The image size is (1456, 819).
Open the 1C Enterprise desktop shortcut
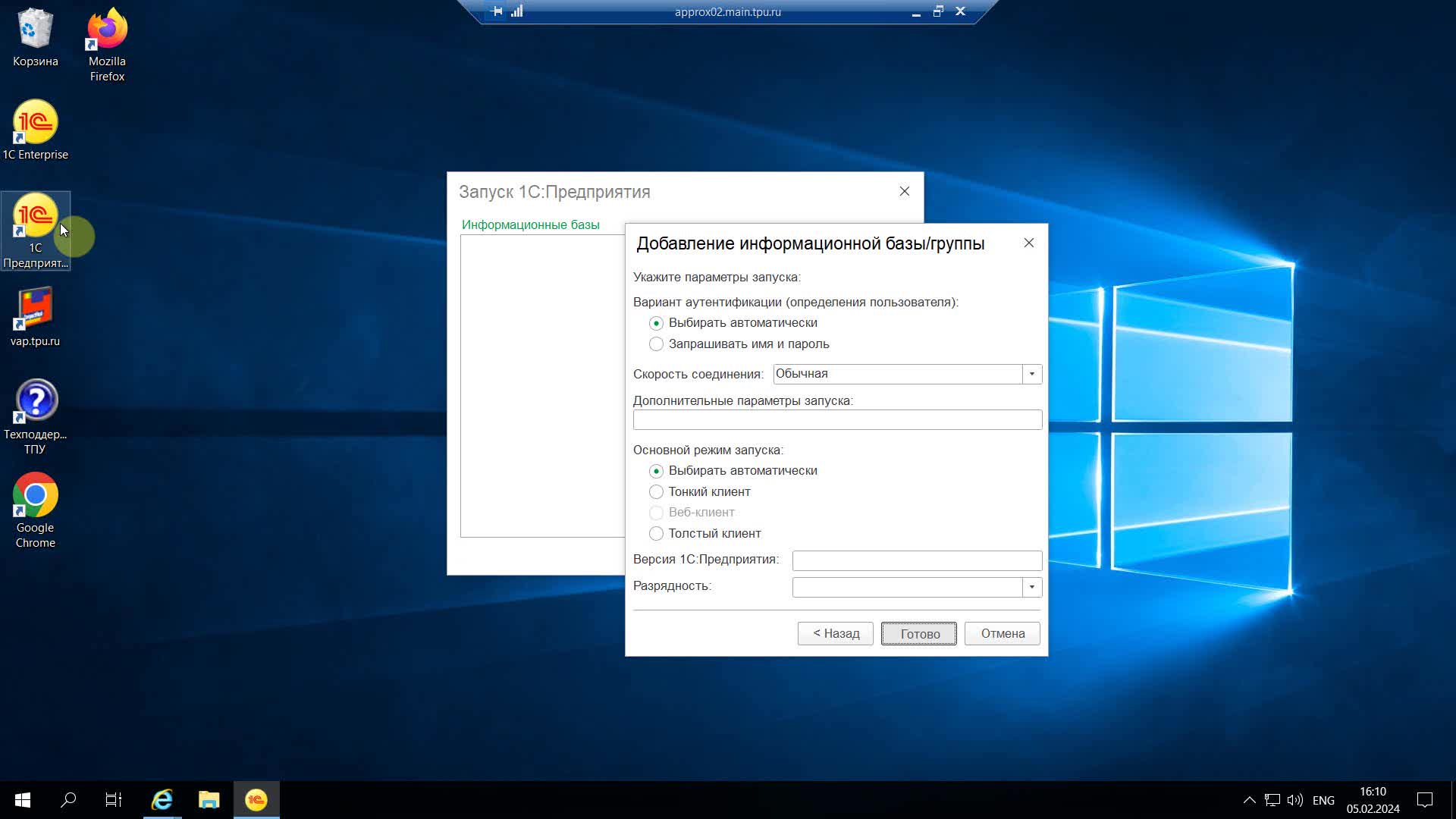[x=35, y=130]
